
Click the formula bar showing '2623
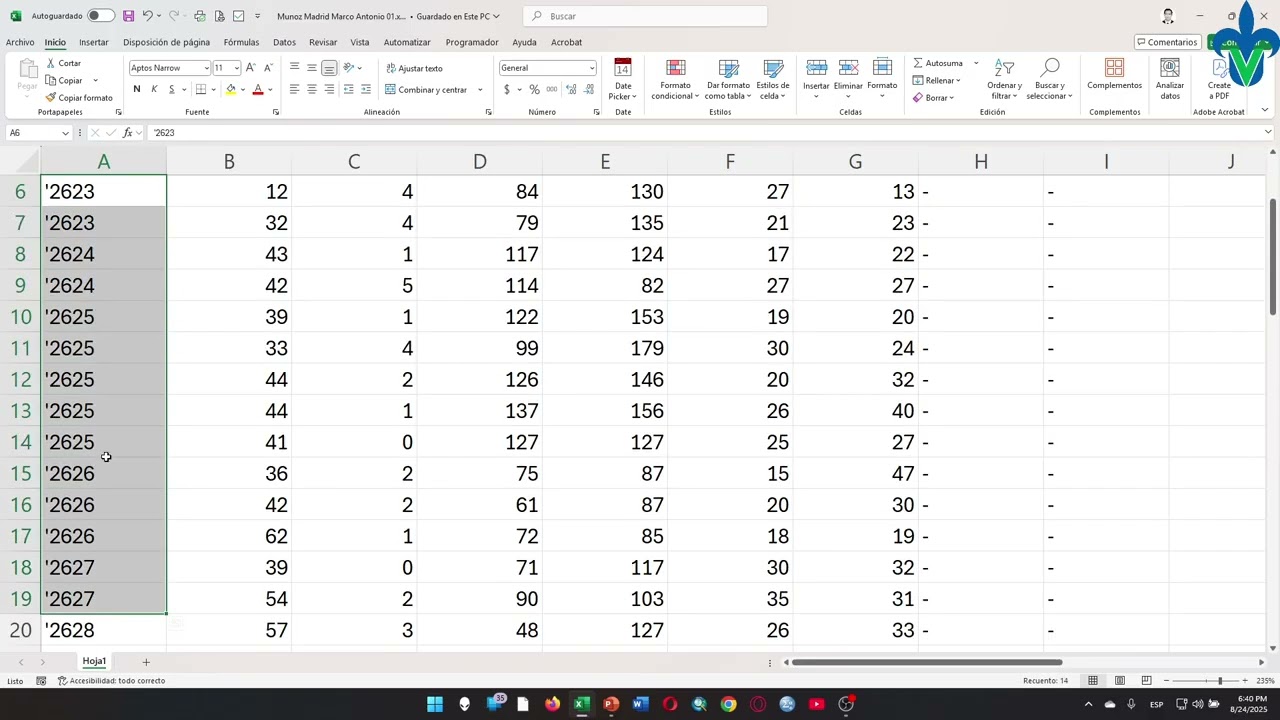pos(706,132)
